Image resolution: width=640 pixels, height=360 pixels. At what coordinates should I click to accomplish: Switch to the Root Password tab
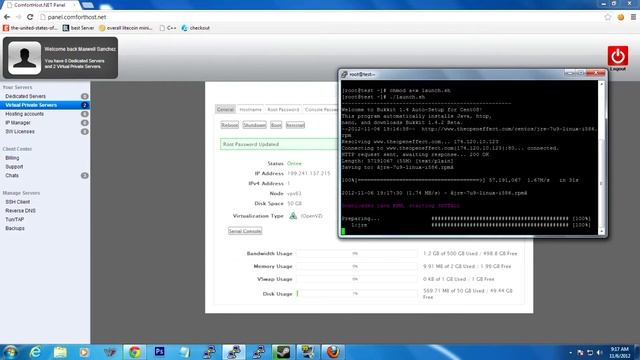283,109
